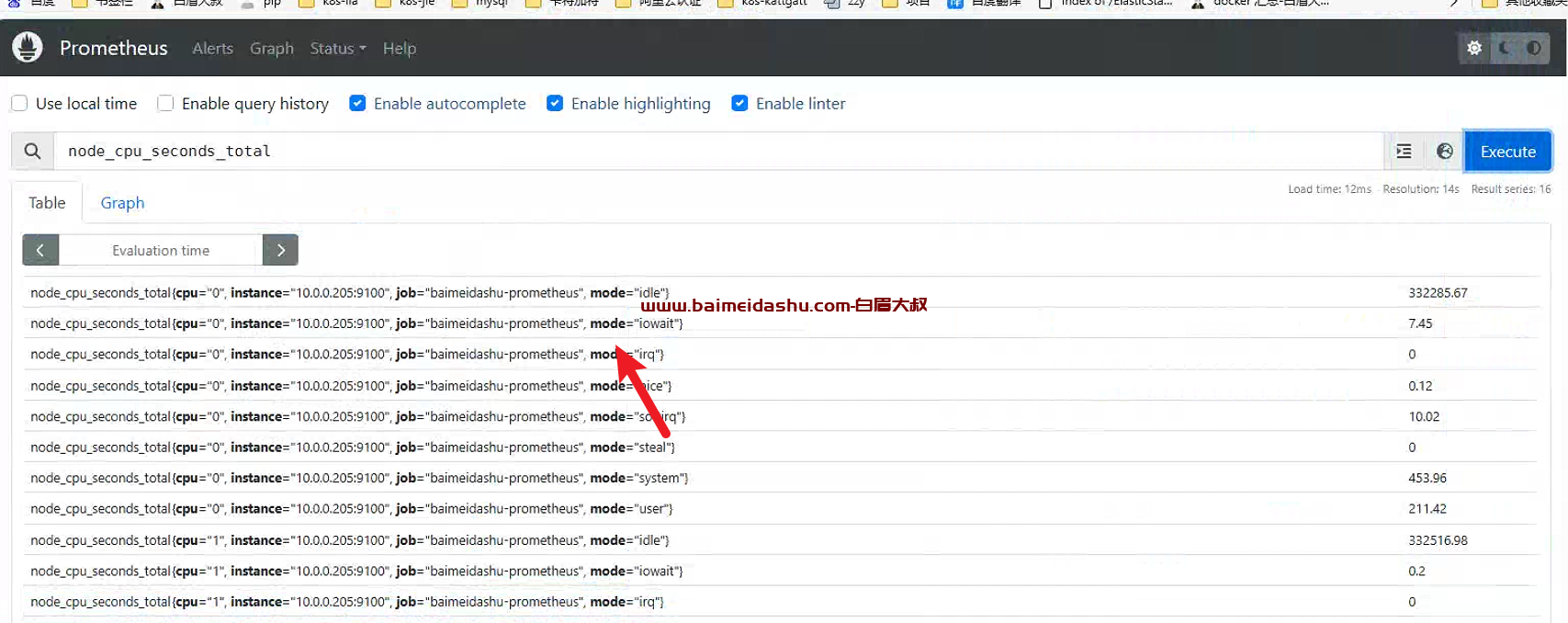This screenshot has width=1568, height=623.
Task: Turn off Enable highlighting checkbox
Action: pyautogui.click(x=555, y=103)
